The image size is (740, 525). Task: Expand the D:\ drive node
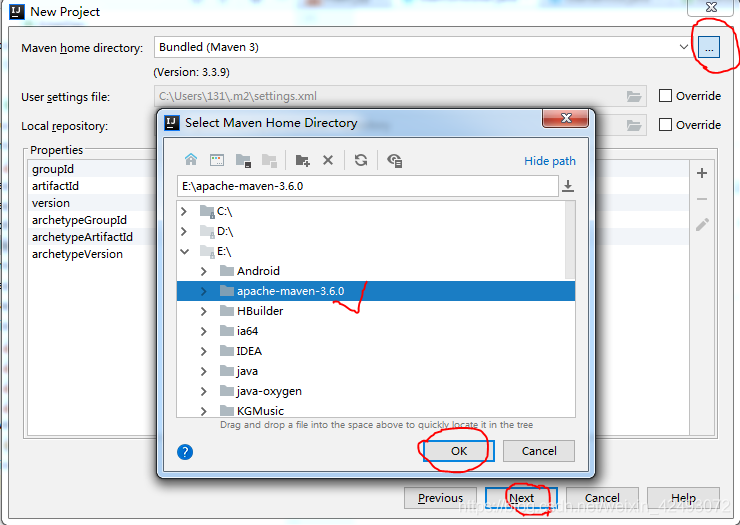(x=184, y=231)
